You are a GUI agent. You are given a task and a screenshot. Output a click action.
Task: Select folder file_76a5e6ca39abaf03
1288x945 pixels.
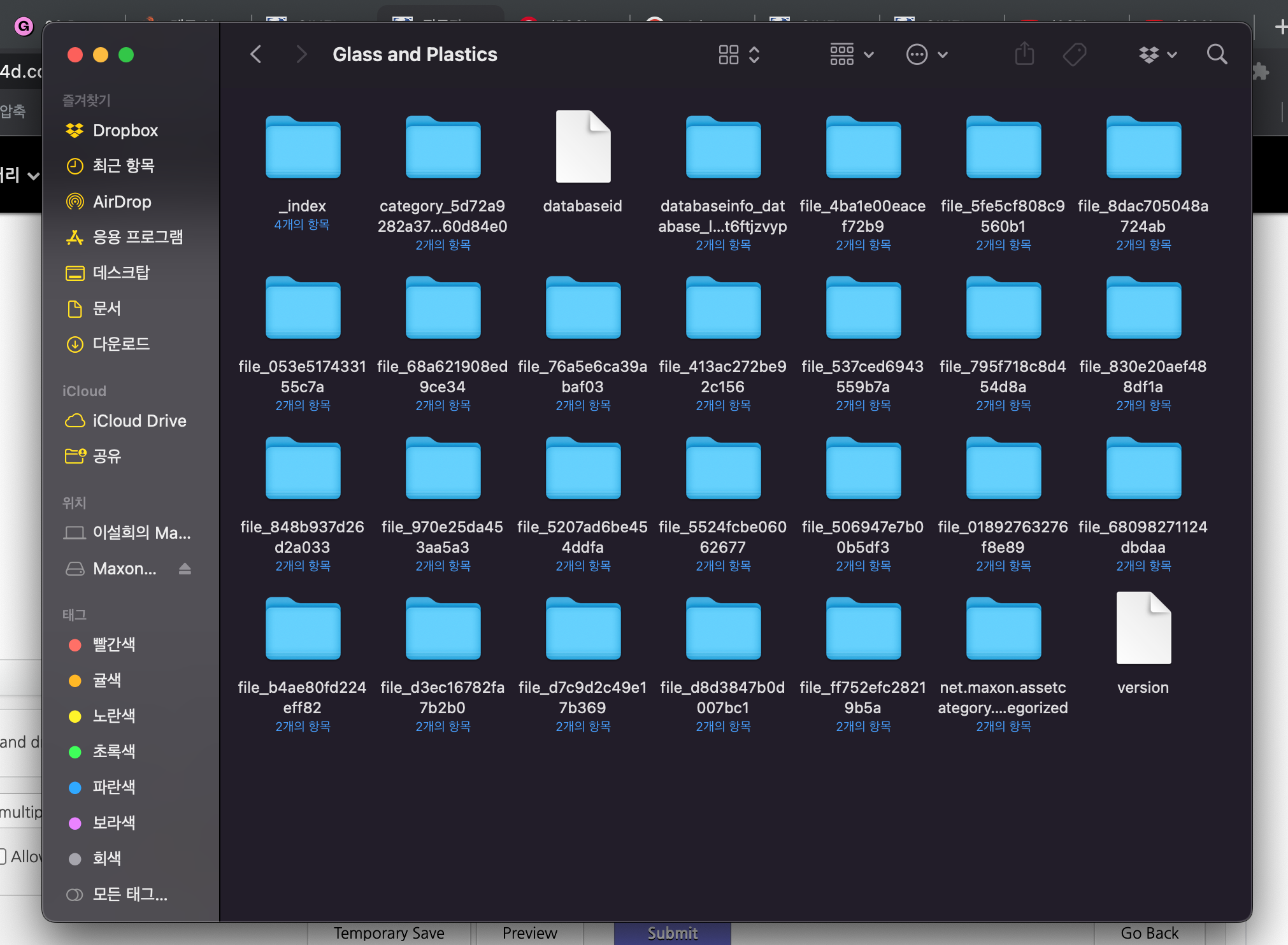click(x=583, y=308)
